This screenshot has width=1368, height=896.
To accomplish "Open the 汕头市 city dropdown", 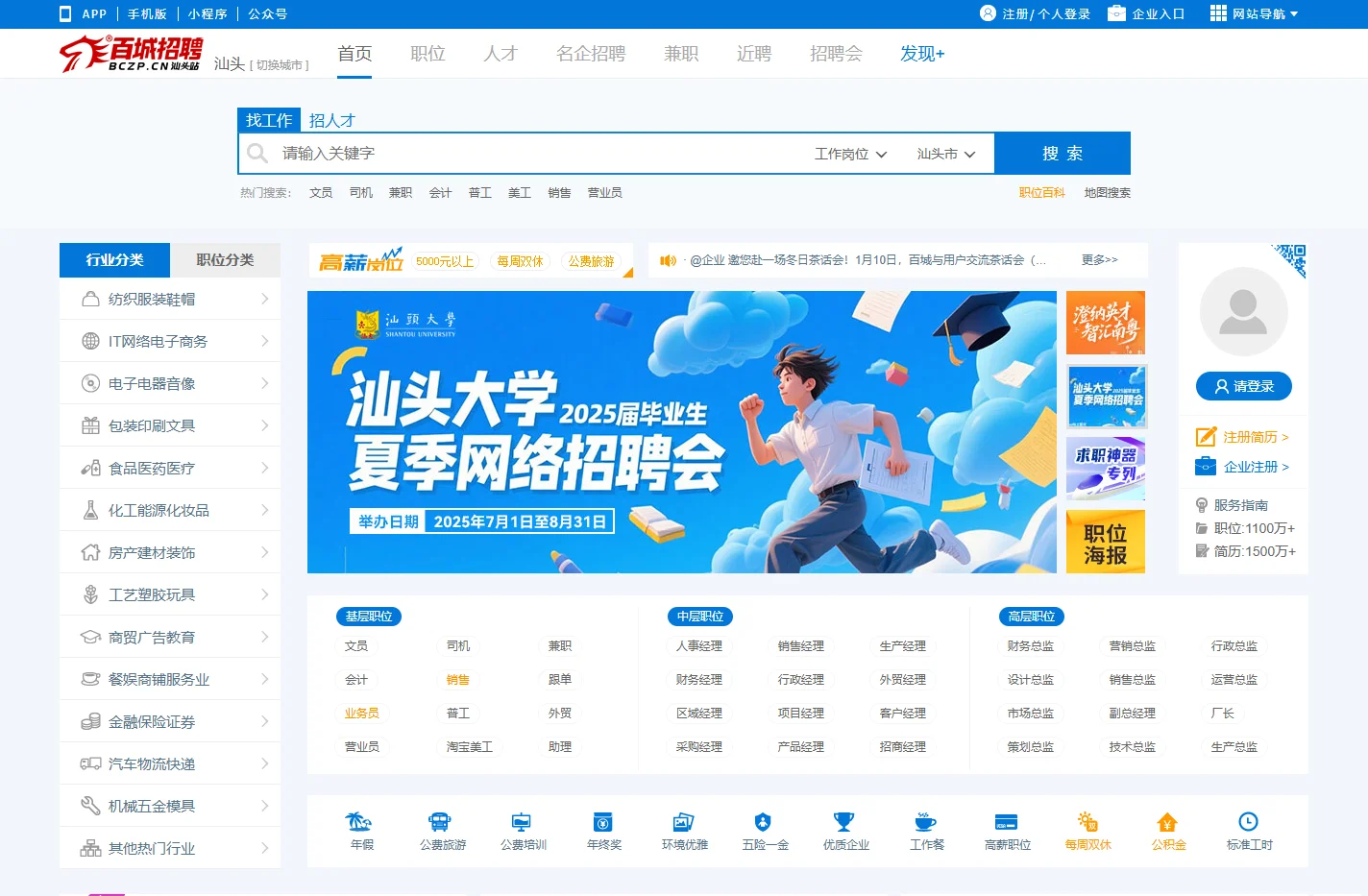I will [x=945, y=154].
